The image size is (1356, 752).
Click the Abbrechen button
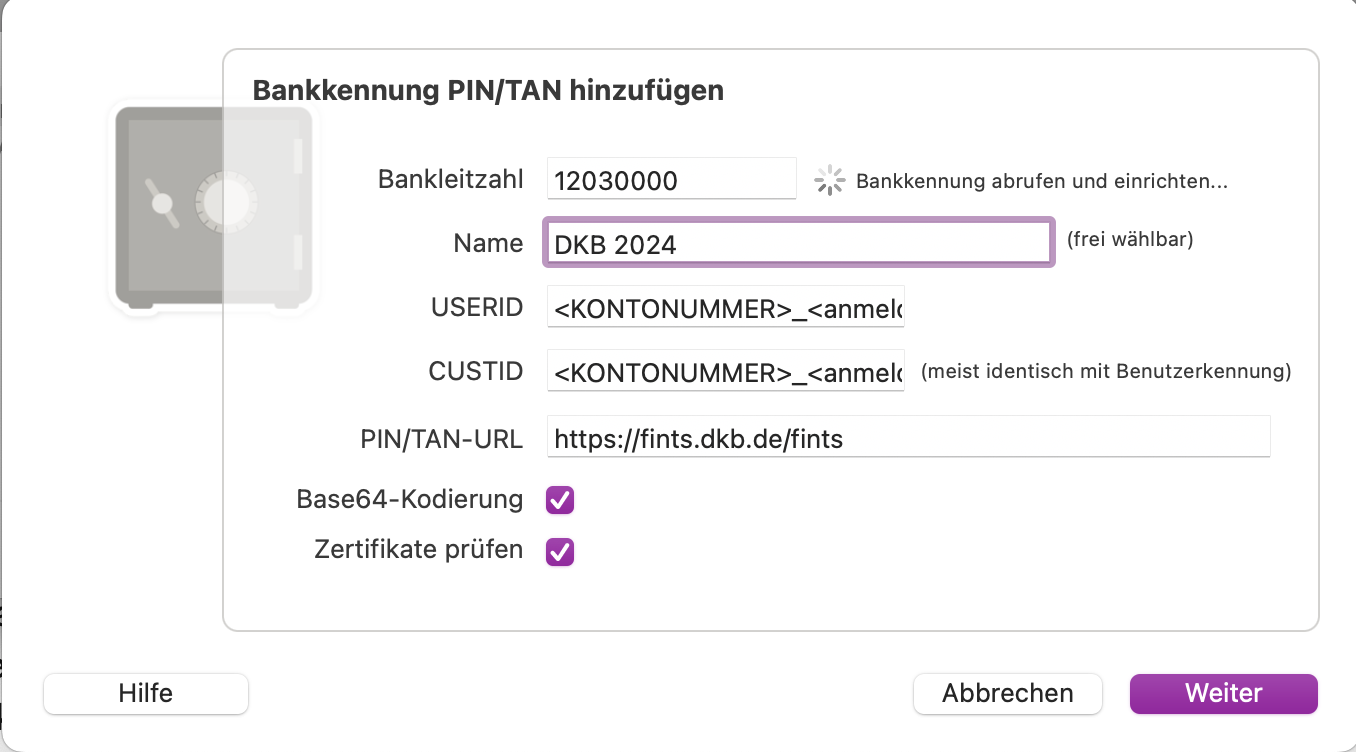click(1008, 693)
